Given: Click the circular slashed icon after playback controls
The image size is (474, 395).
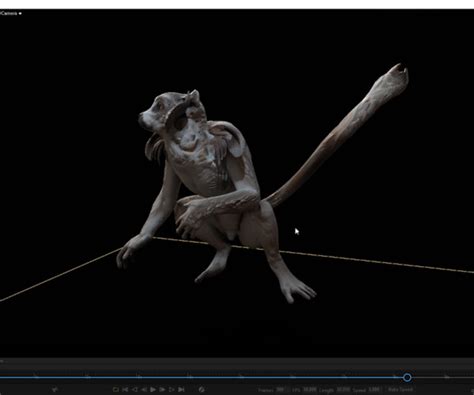Looking at the screenshot, I should click(201, 389).
